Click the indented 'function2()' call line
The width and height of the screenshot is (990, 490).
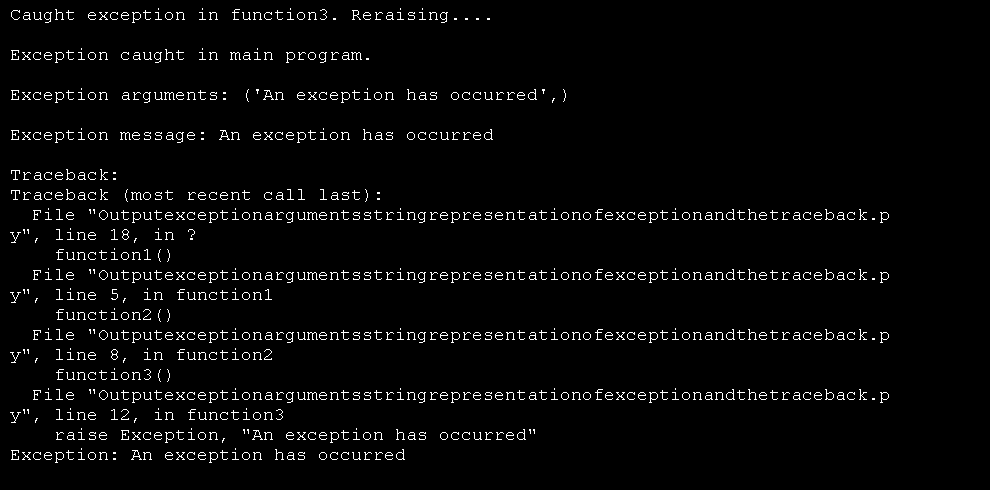[114, 316]
